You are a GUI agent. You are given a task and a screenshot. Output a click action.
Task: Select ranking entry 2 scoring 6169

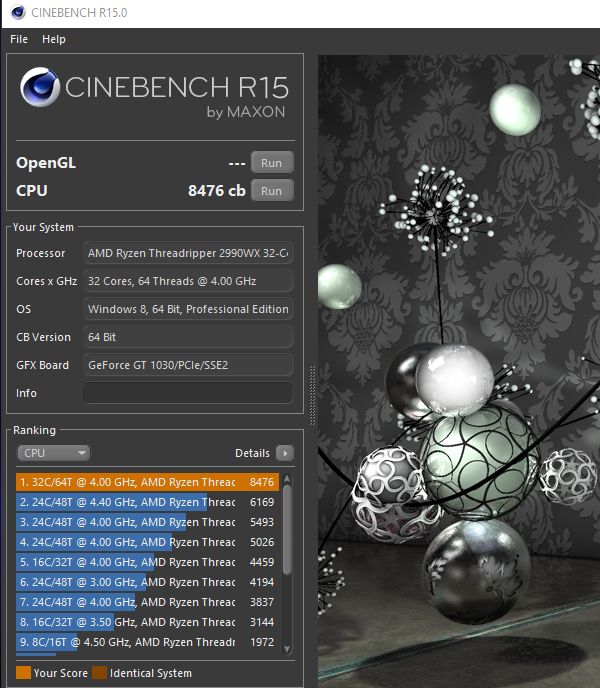(147, 502)
